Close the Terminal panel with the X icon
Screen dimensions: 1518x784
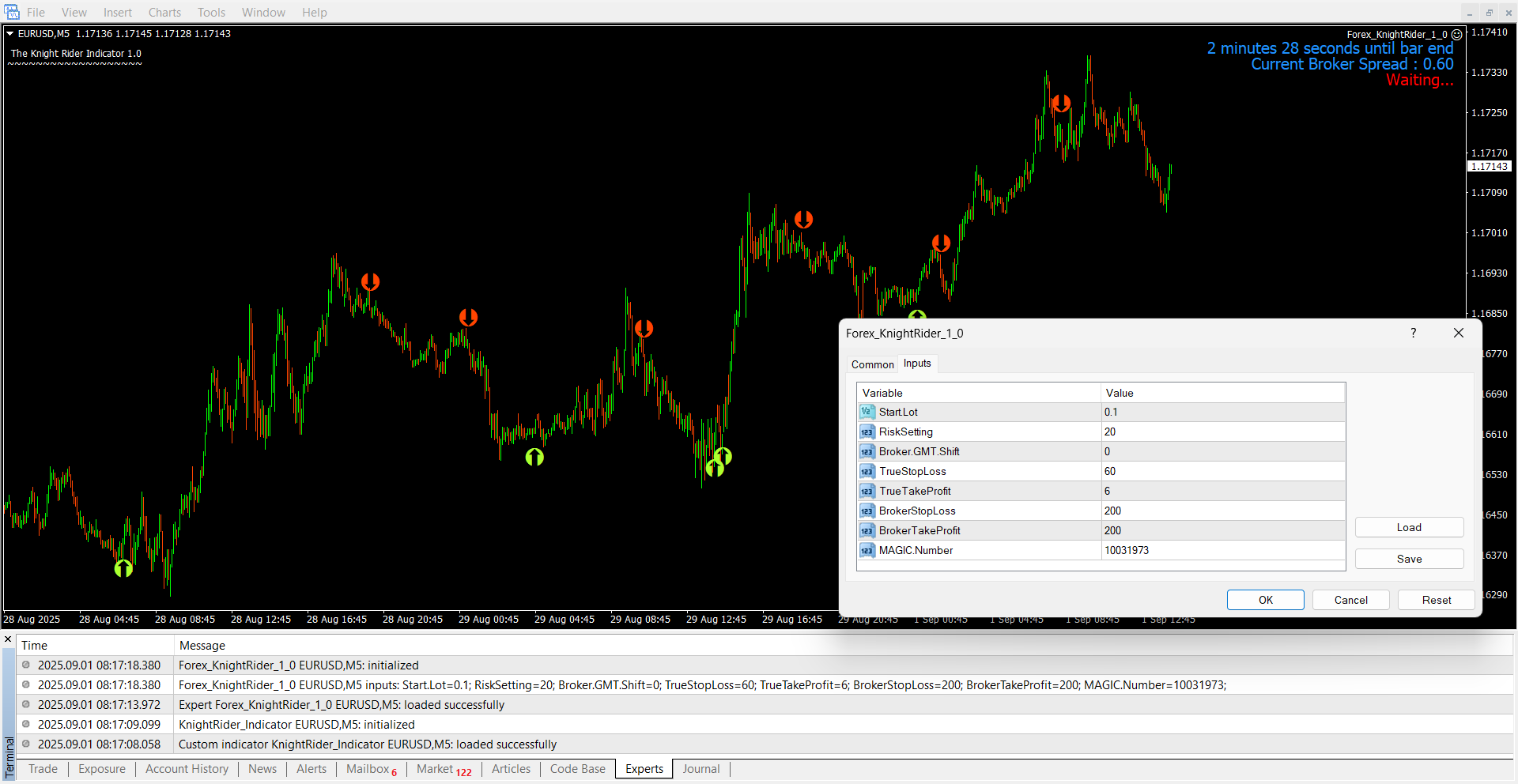(x=8, y=639)
